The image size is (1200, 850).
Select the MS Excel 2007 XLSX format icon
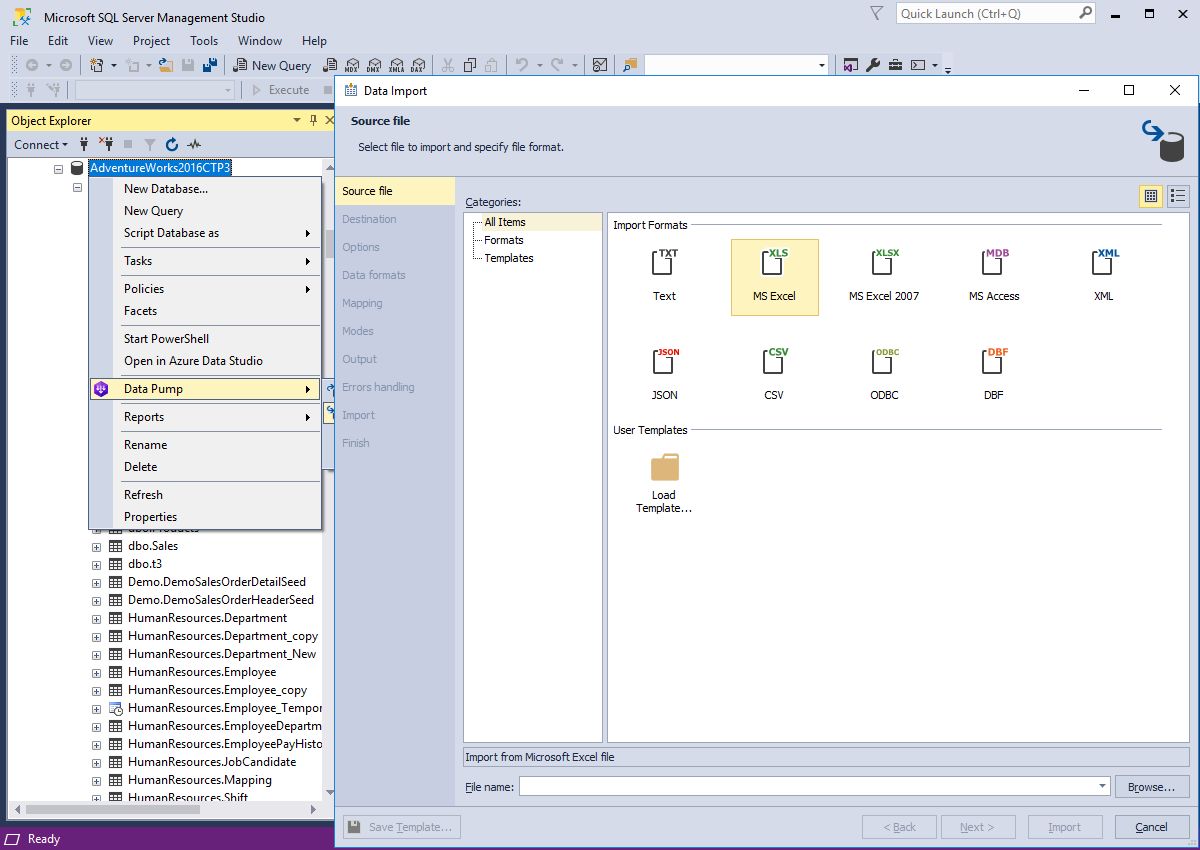884,265
